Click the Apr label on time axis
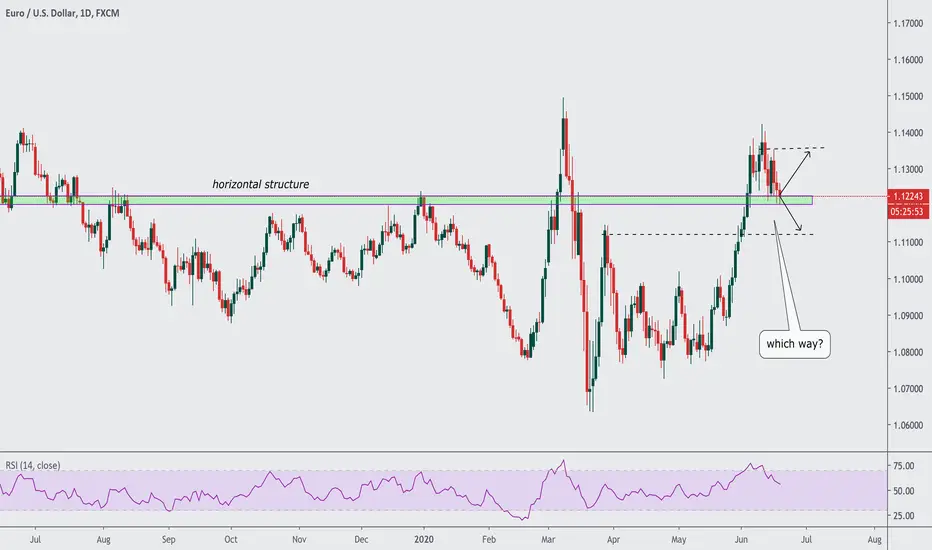Screen dimensions: 932x550 (x=613, y=540)
